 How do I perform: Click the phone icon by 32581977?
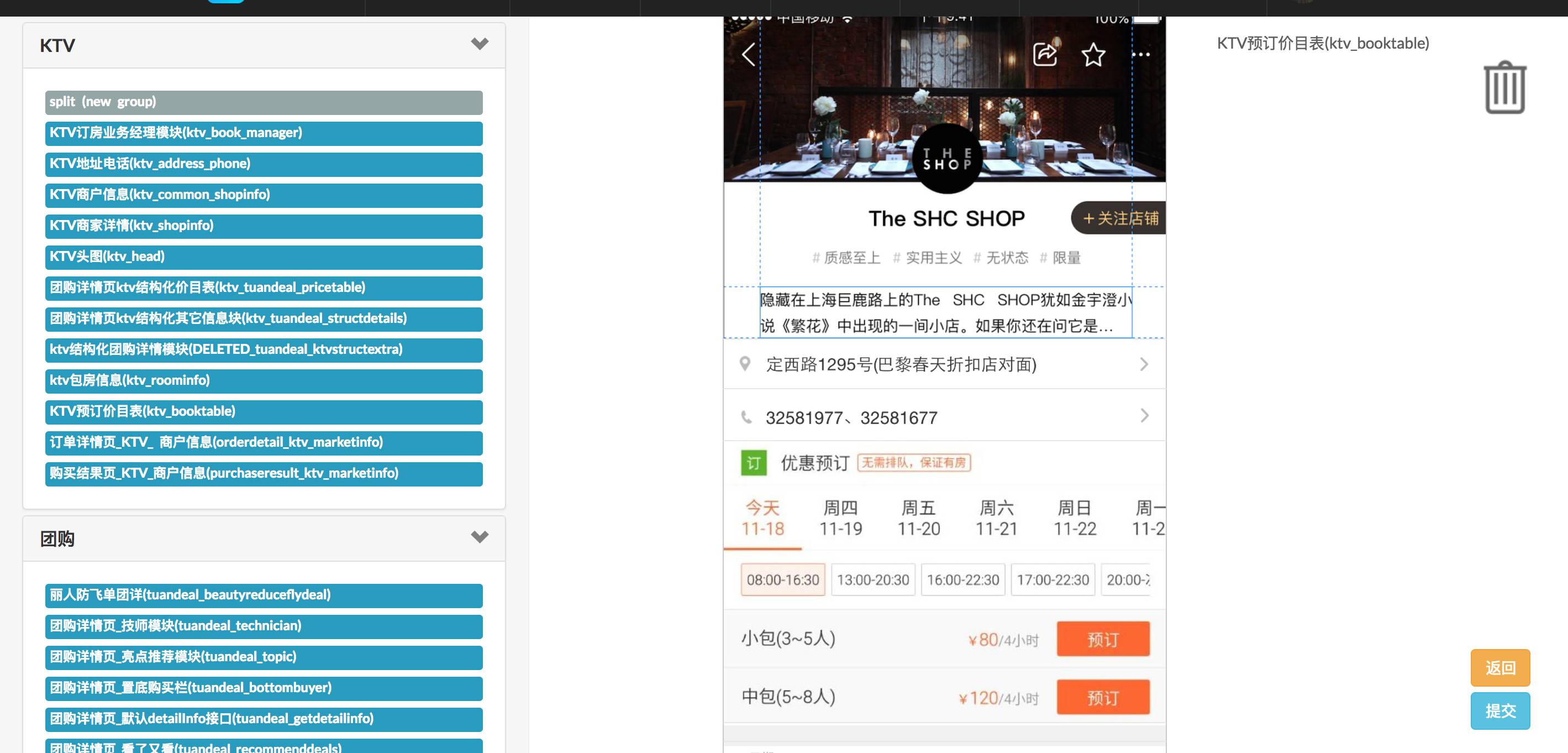(x=746, y=417)
